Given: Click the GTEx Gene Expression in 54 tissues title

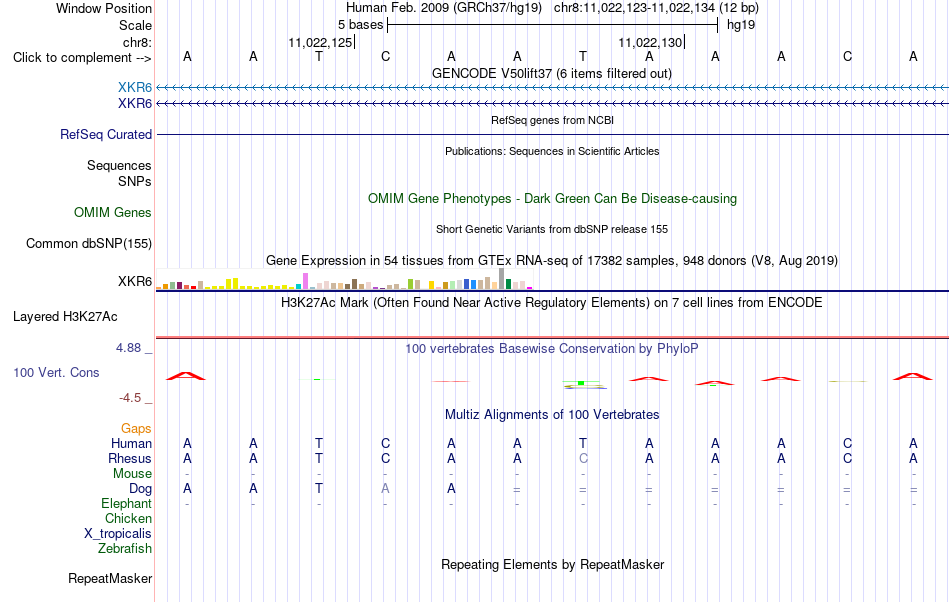Looking at the screenshot, I should pyautogui.click(x=552, y=260).
